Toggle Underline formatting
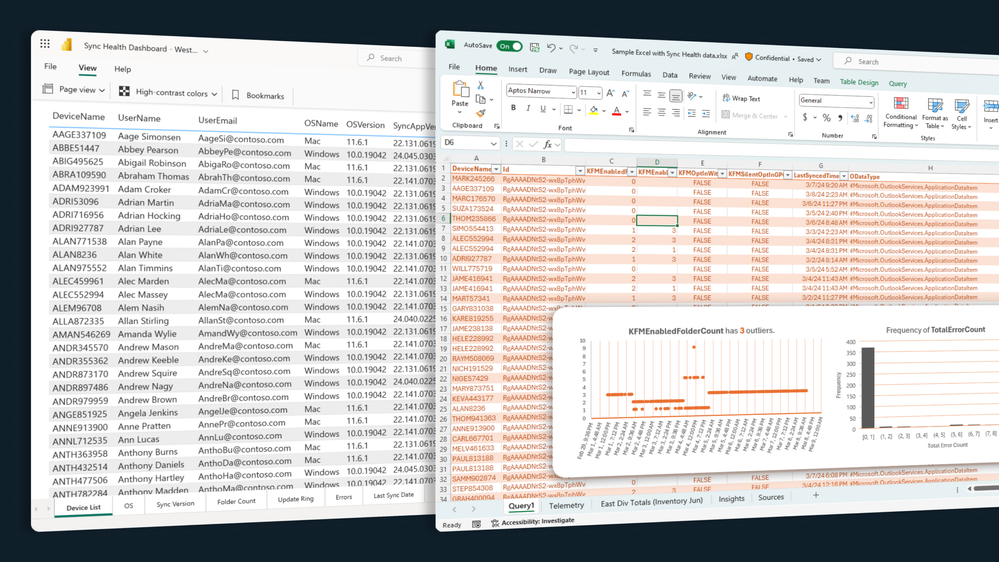Viewport: 999px width, 562px height. (543, 109)
